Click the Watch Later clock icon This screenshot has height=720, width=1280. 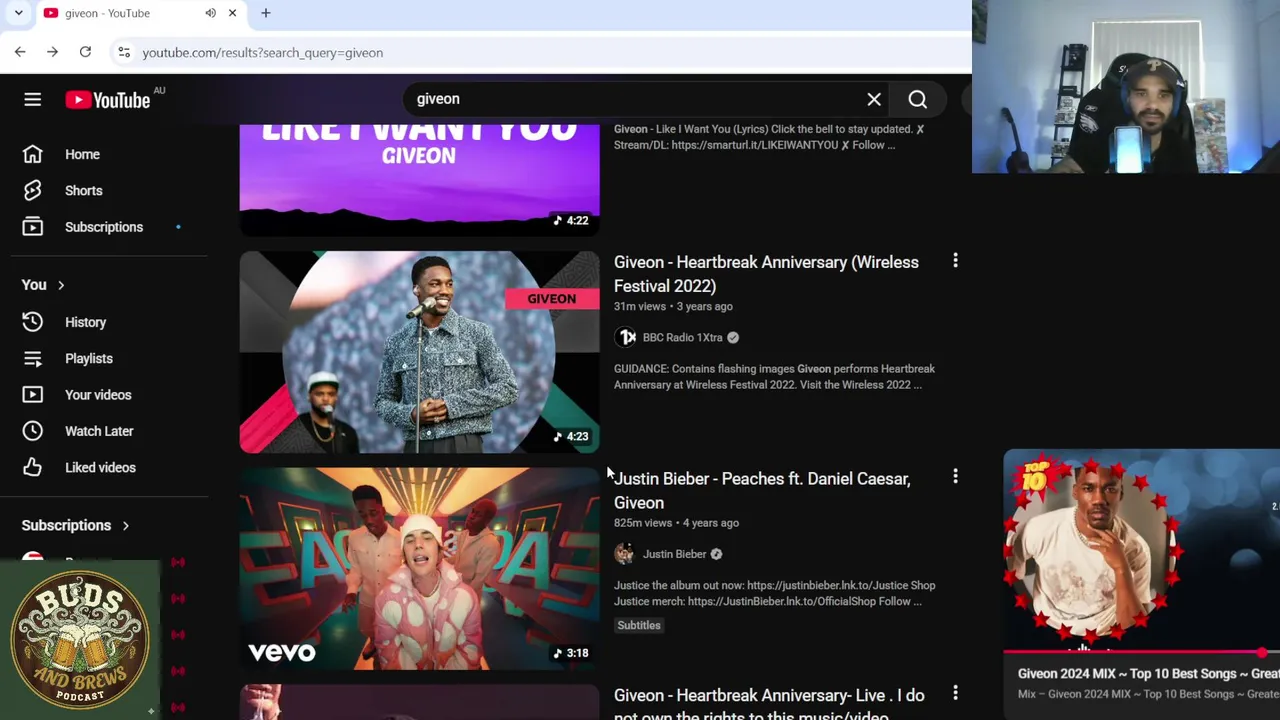pos(32,431)
